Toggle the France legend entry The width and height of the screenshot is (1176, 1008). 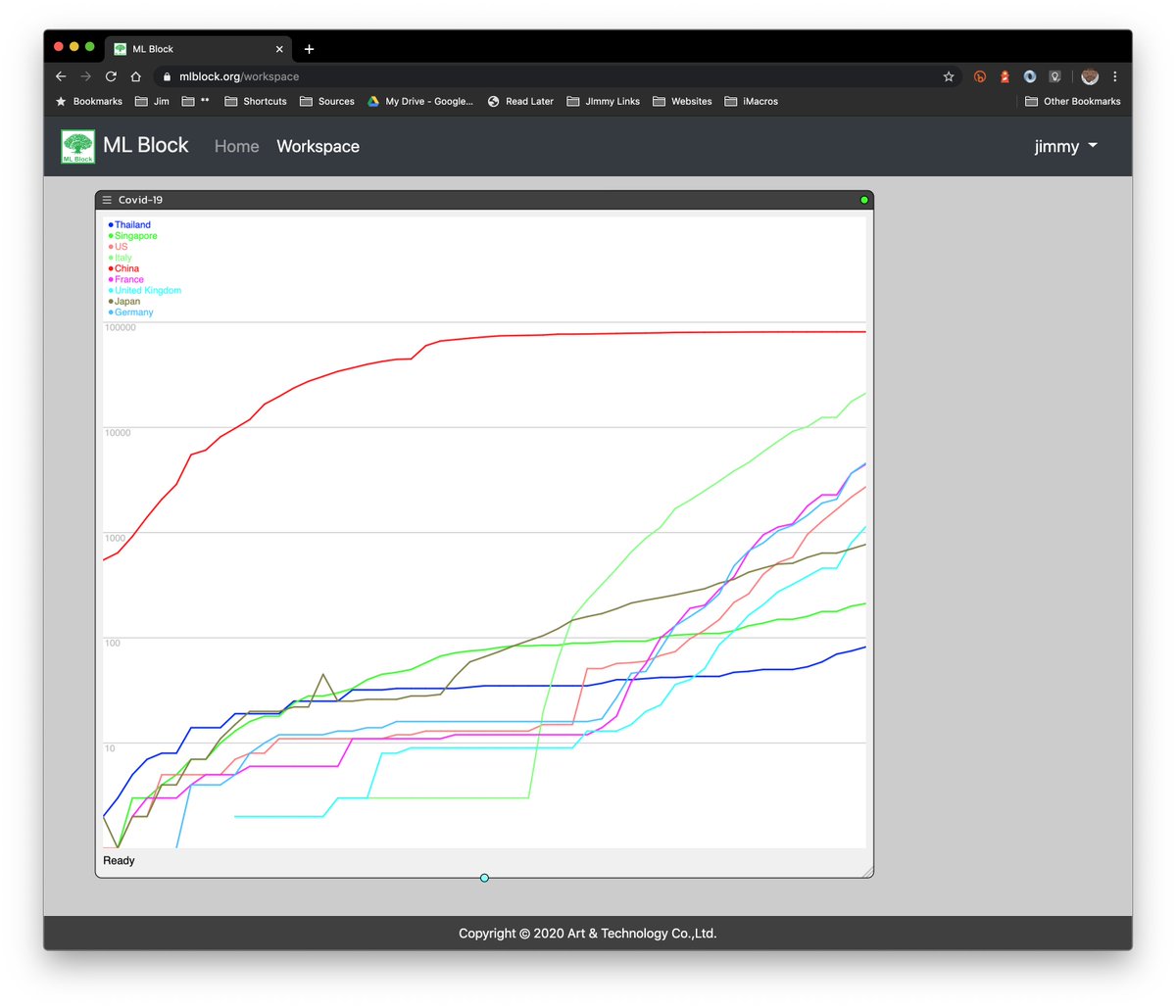click(x=126, y=279)
